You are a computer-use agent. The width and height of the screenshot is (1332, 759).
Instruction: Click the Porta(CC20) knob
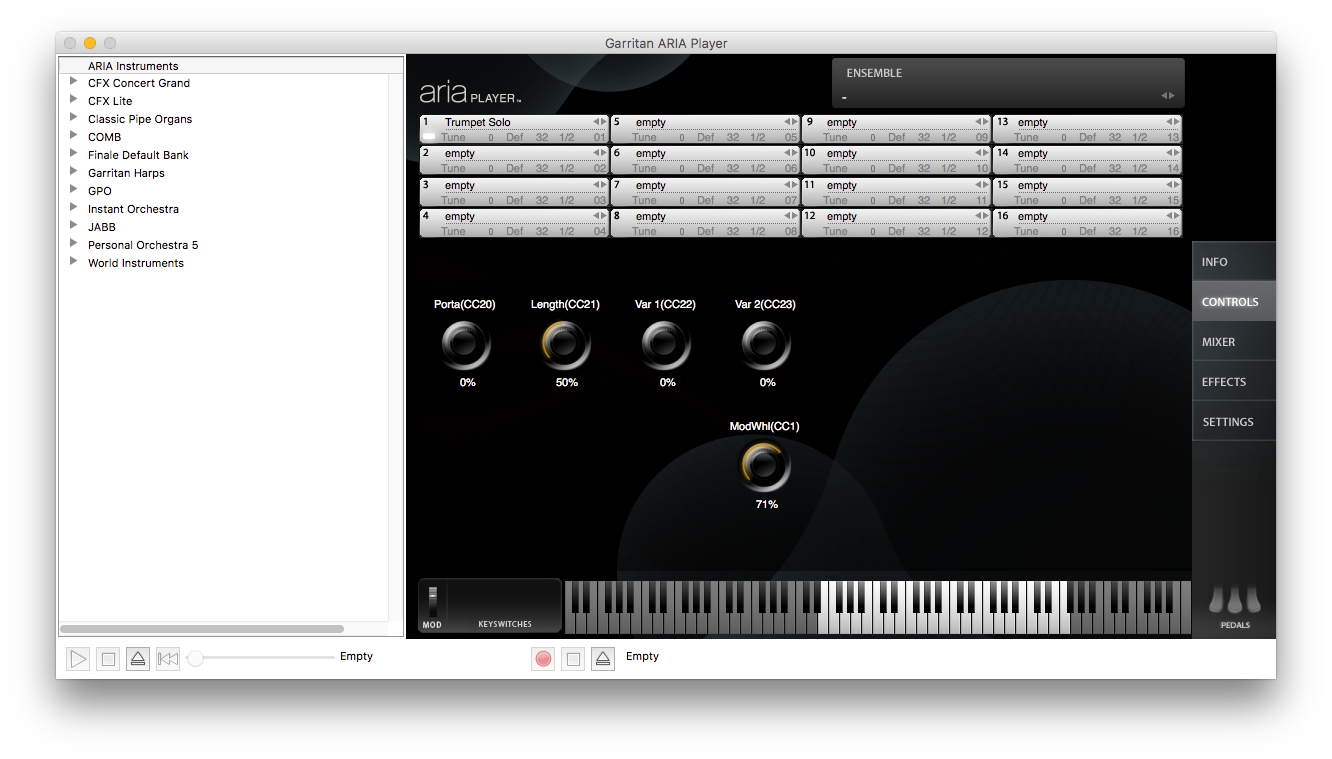(x=465, y=345)
